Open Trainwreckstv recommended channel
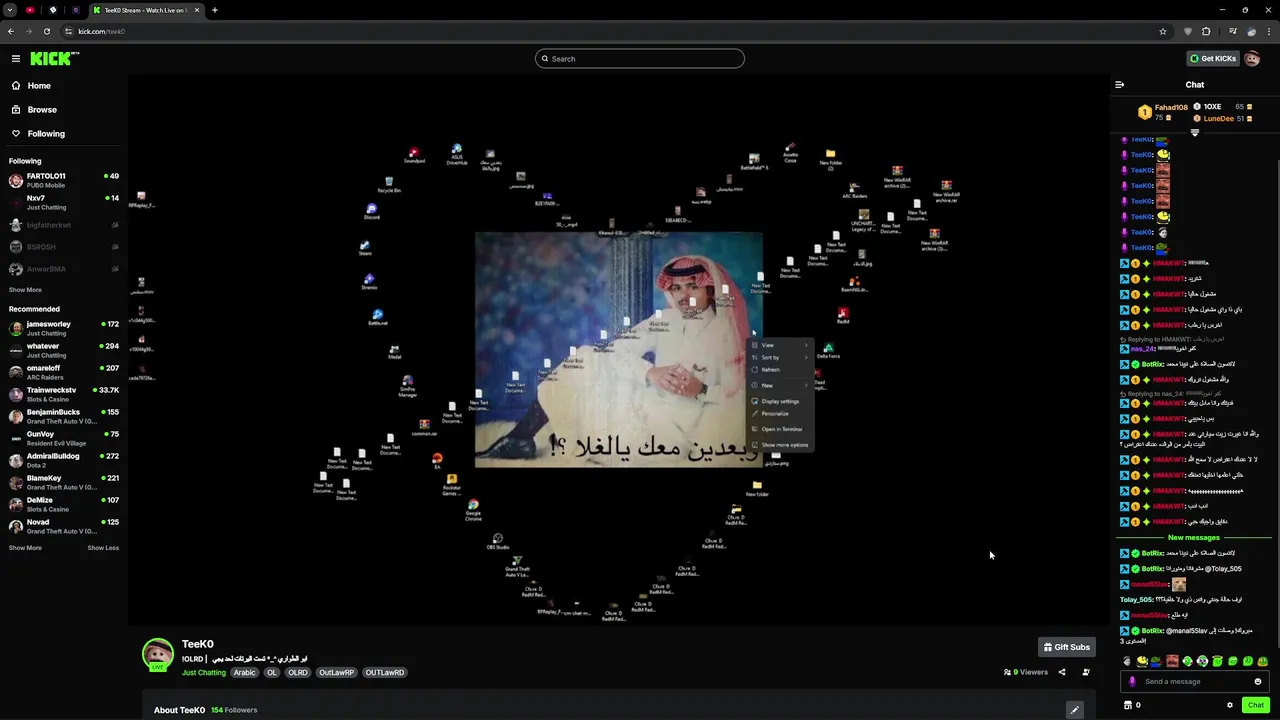The height and width of the screenshot is (720, 1280). click(x=64, y=395)
